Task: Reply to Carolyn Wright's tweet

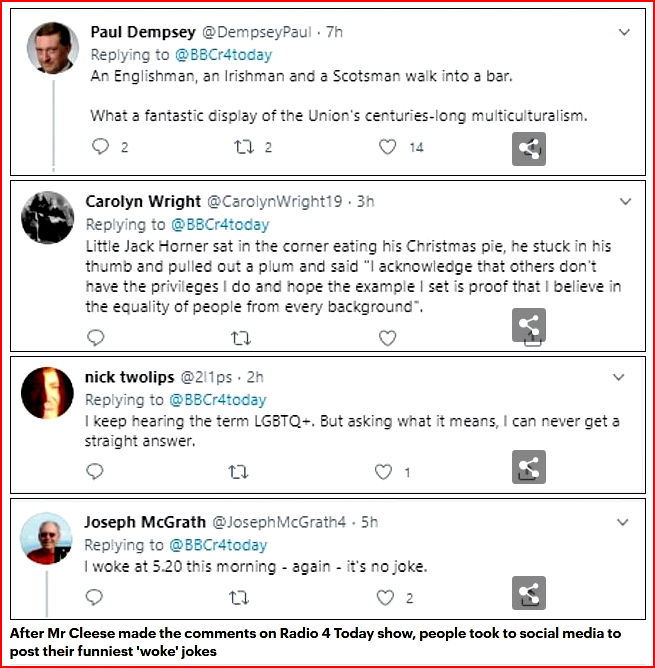Action: 96,338
